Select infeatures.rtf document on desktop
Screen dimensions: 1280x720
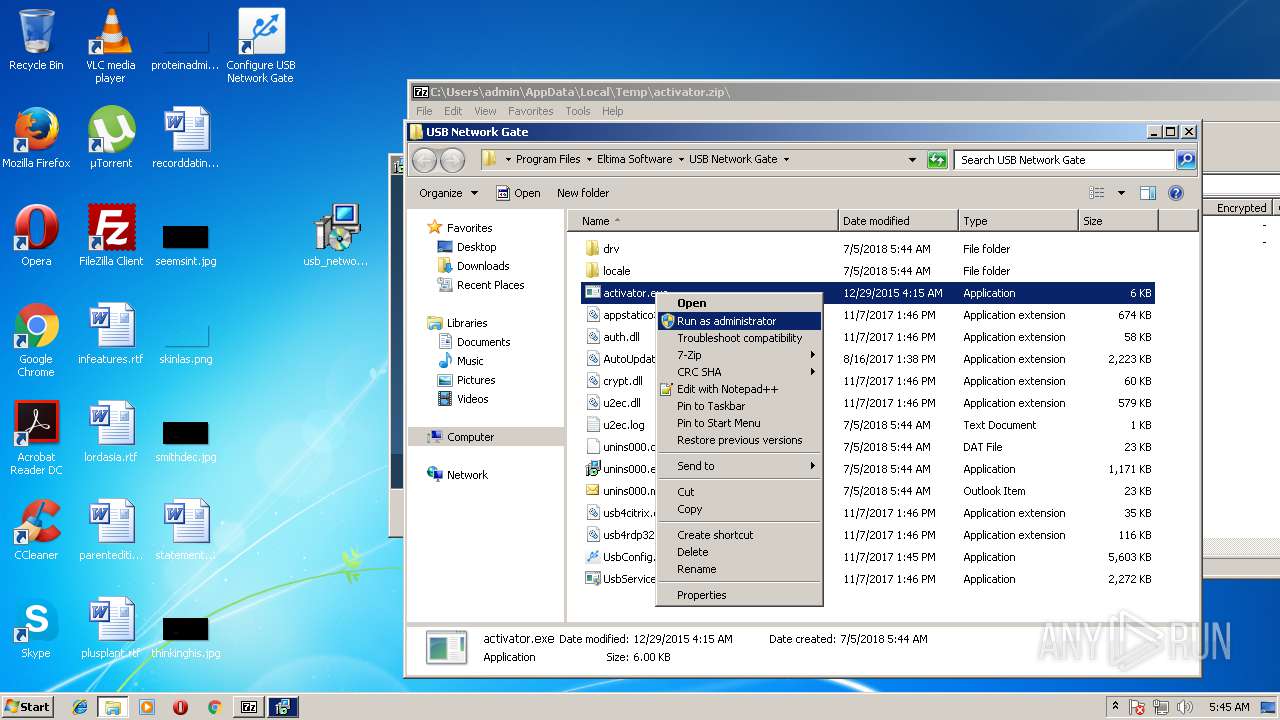click(110, 334)
